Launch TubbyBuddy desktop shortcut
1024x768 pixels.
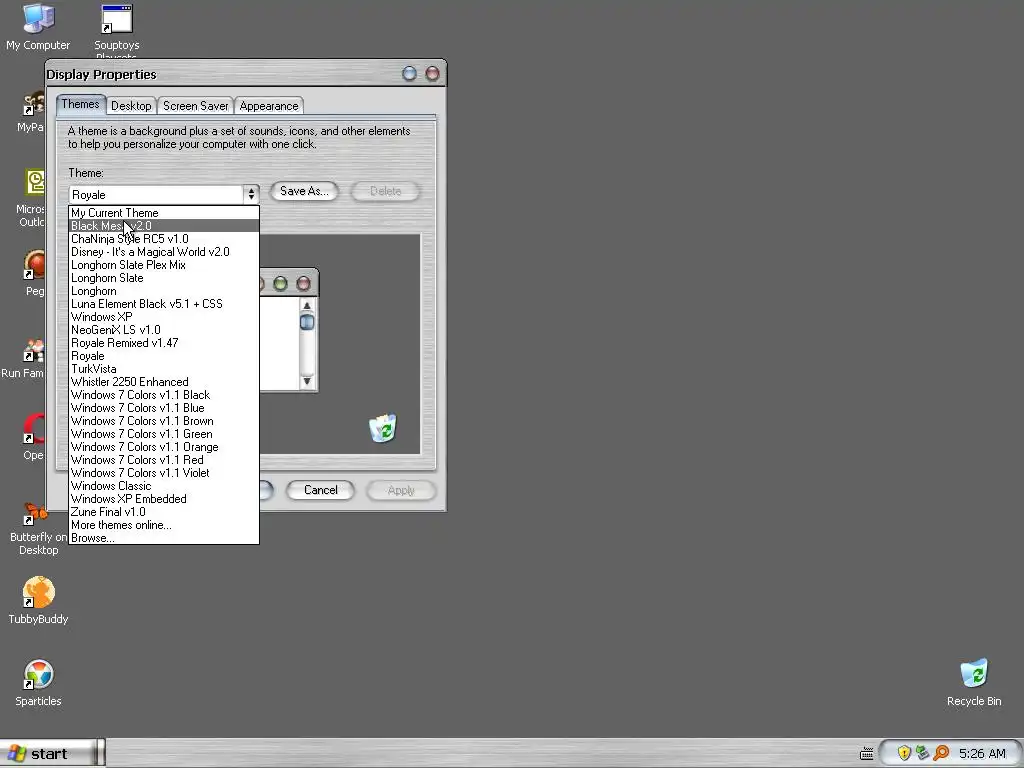(x=38, y=600)
